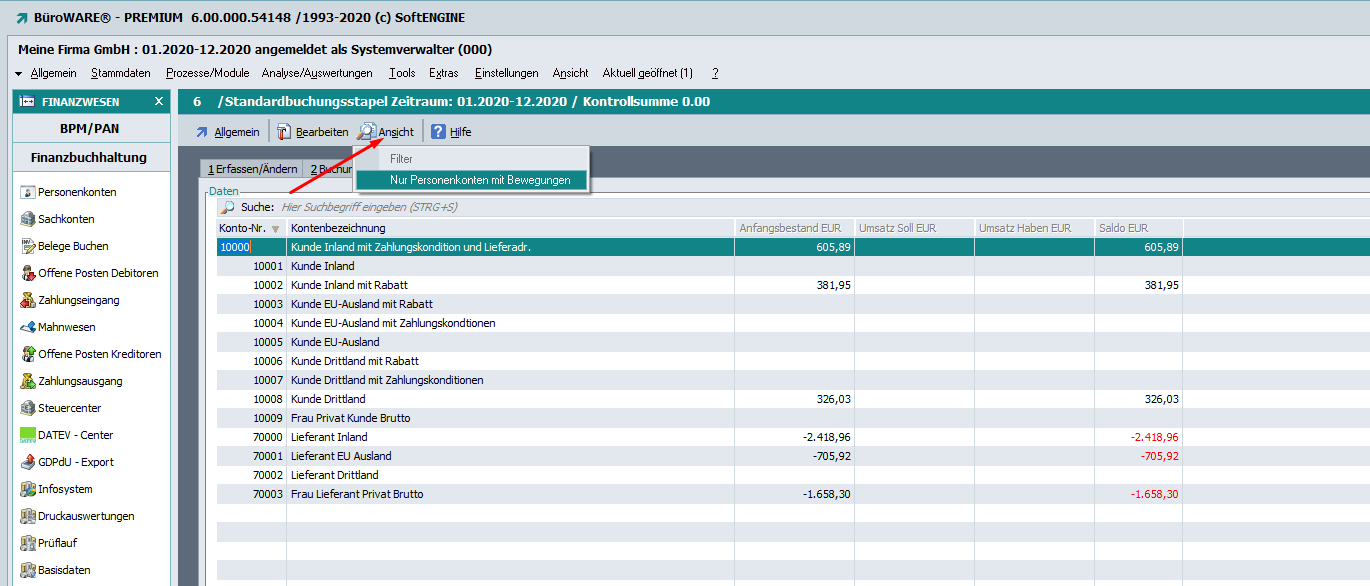Screen dimensions: 1370x586
Task: Open the Stammdaten menu
Action: pos(121,73)
